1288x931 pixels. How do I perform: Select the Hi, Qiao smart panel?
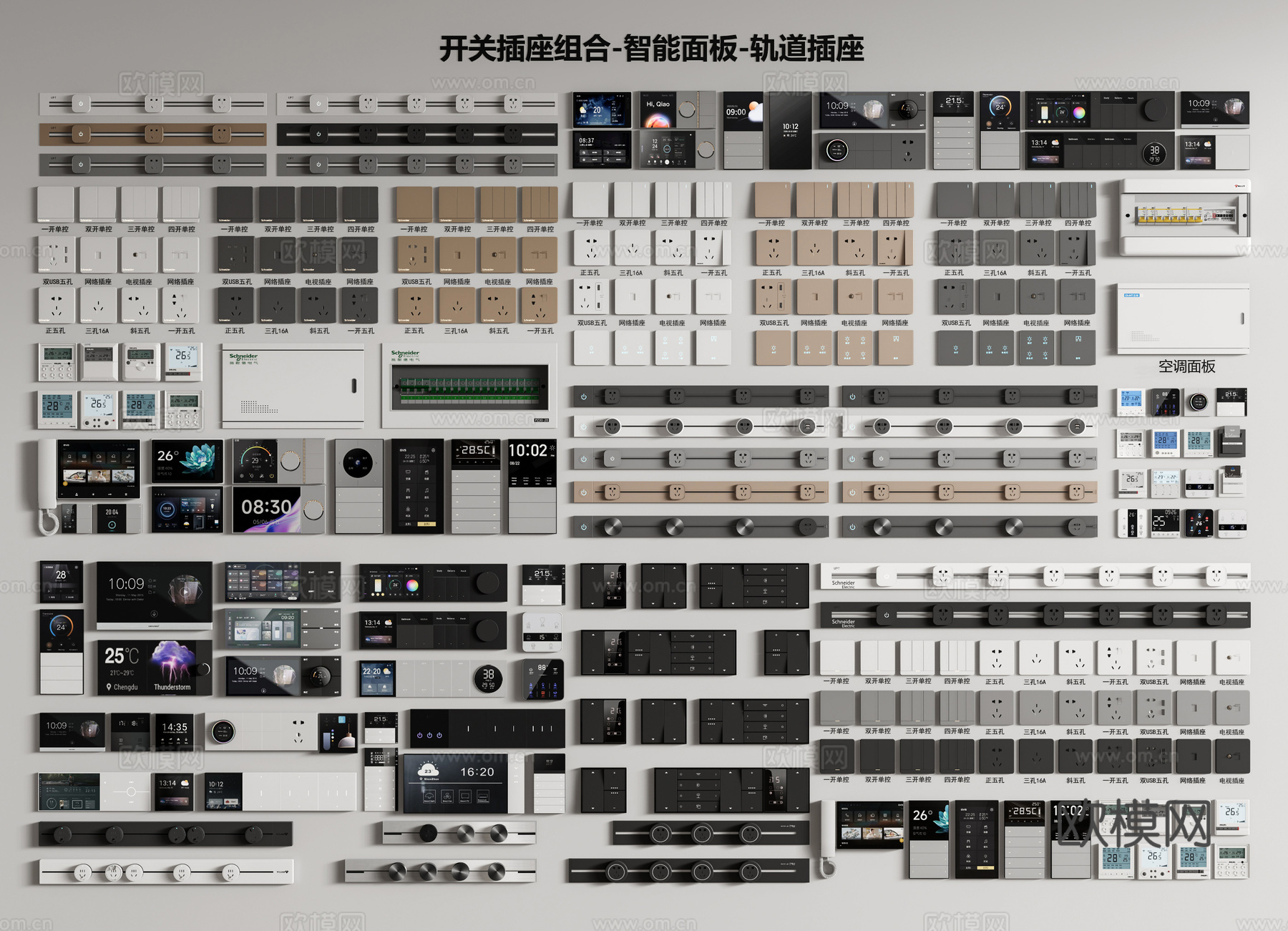coord(678,109)
